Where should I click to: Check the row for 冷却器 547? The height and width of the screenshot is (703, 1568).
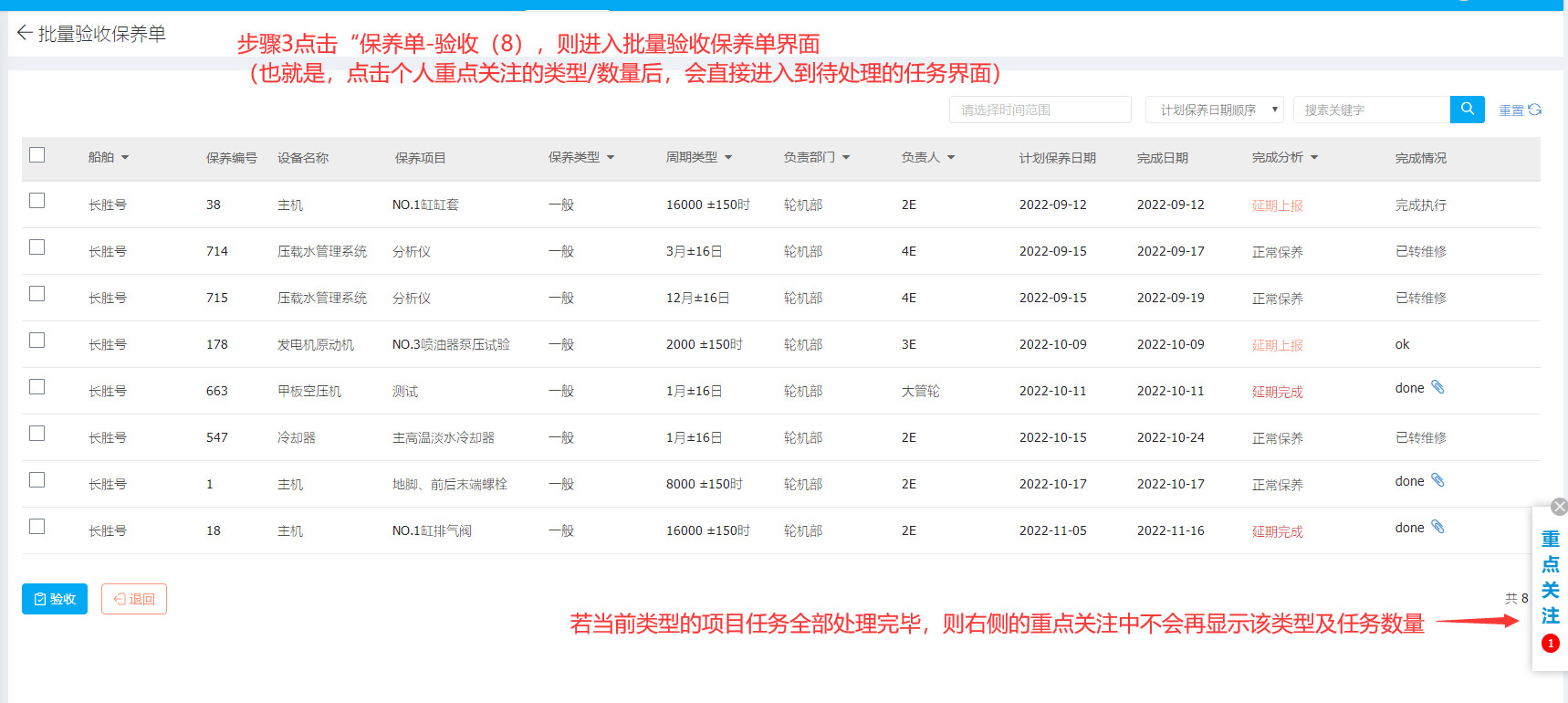(37, 434)
